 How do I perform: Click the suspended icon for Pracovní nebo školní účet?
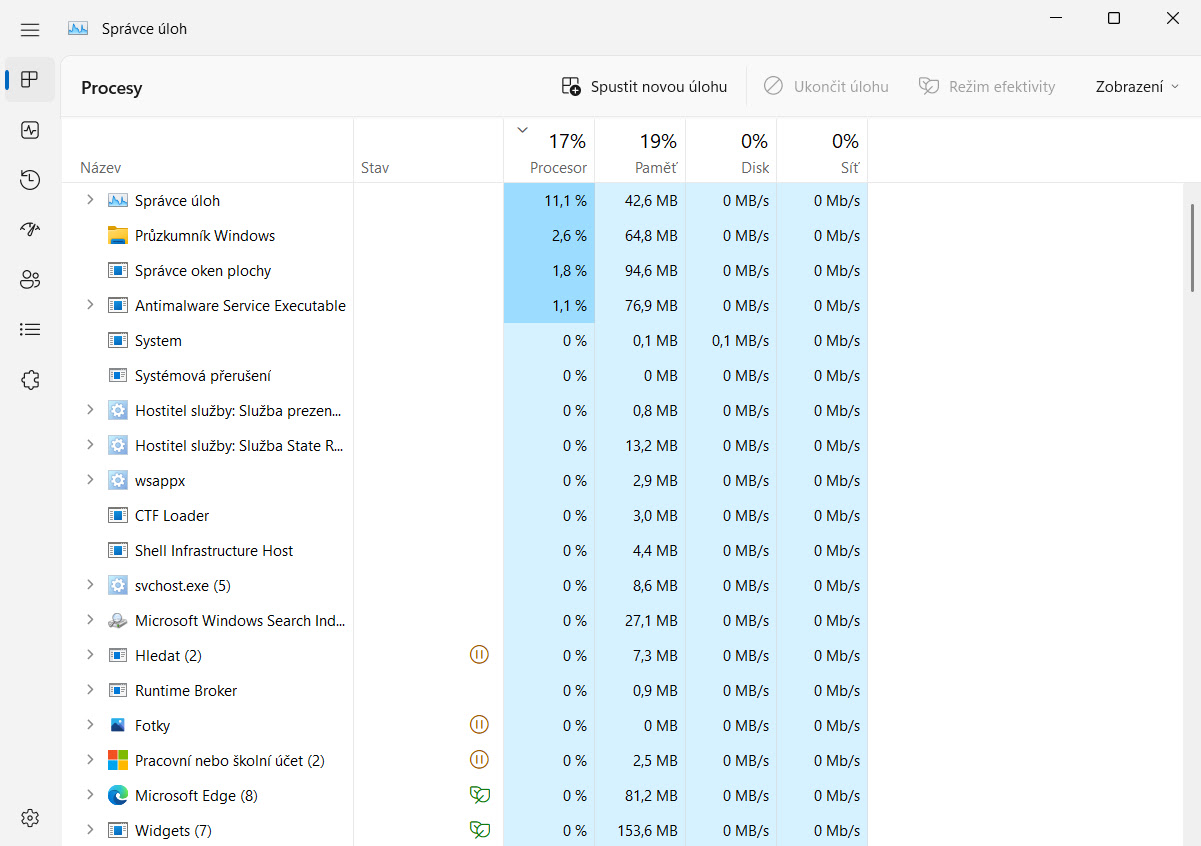pyautogui.click(x=480, y=760)
